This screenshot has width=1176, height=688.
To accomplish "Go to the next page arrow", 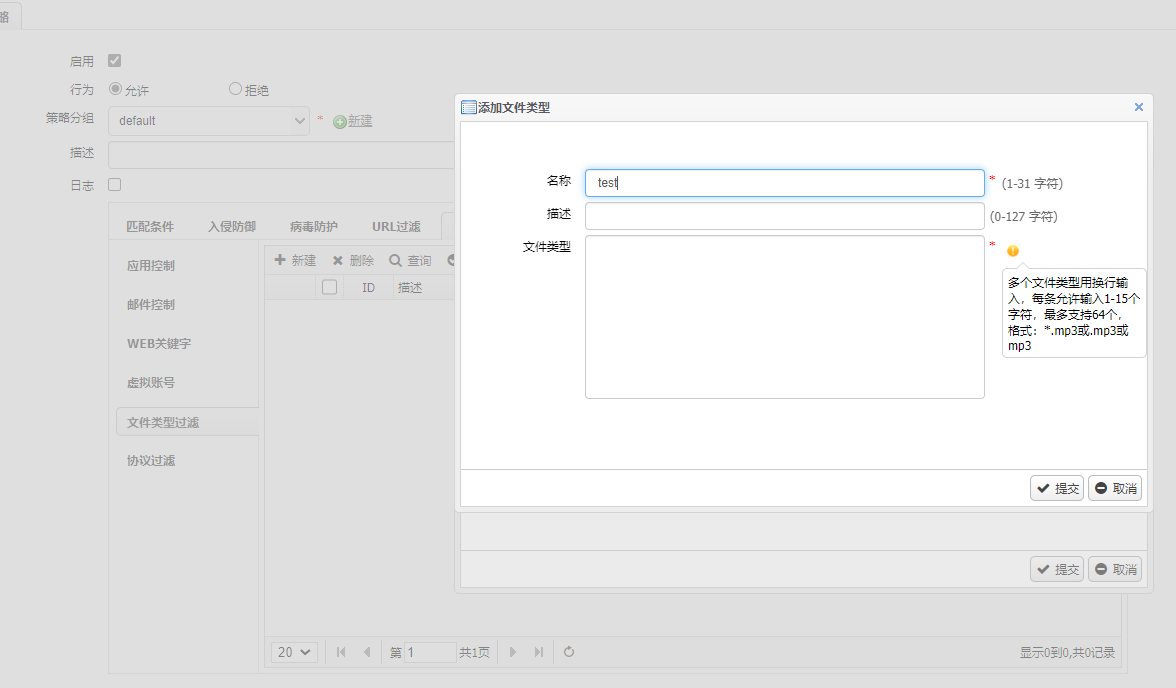I will 513,652.
